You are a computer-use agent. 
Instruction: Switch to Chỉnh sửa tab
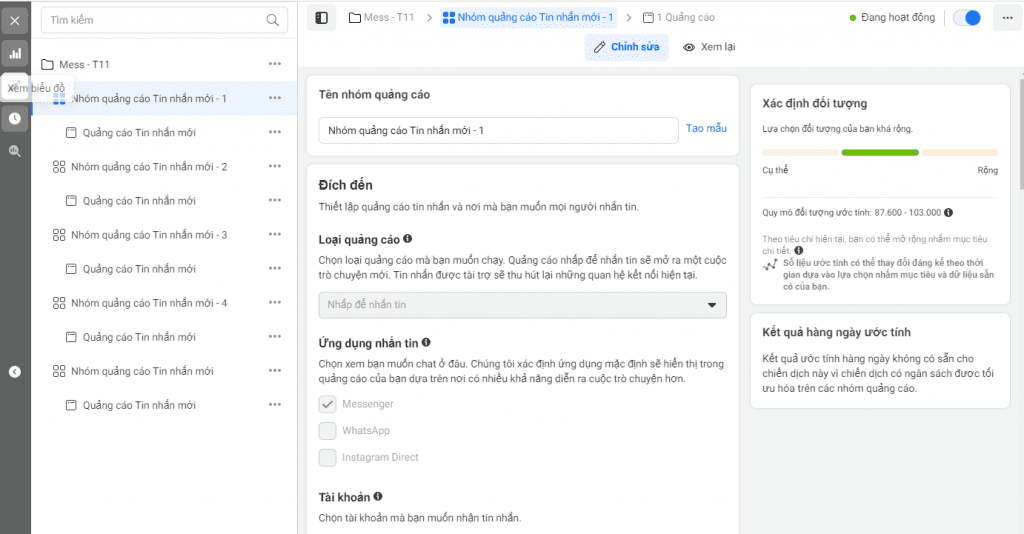(626, 47)
